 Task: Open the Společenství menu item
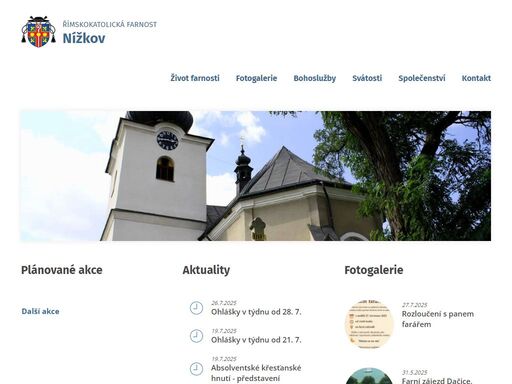422,78
